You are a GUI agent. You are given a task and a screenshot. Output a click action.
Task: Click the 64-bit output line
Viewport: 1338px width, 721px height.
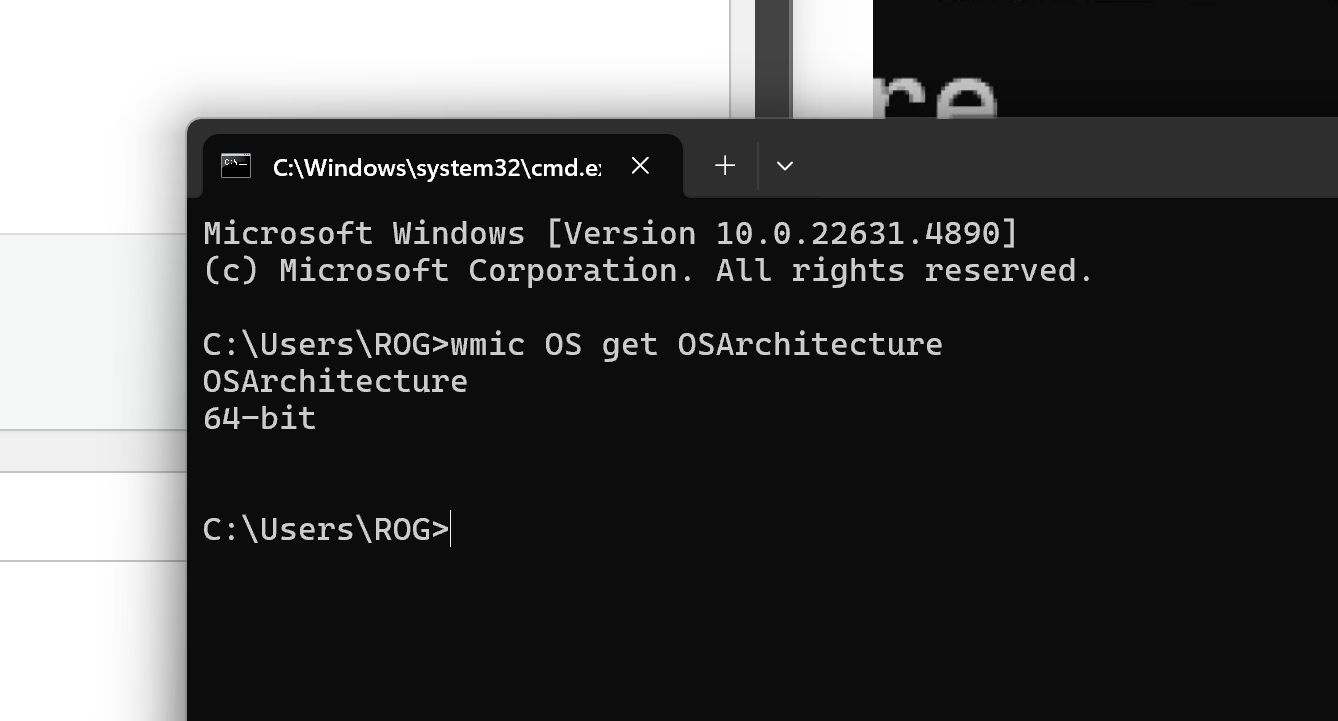258,418
